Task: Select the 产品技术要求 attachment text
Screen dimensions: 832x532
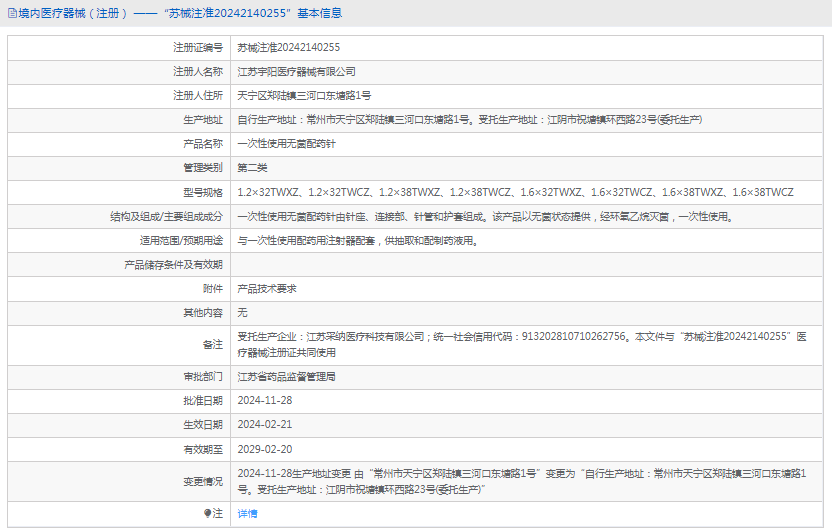Action: (x=267, y=289)
